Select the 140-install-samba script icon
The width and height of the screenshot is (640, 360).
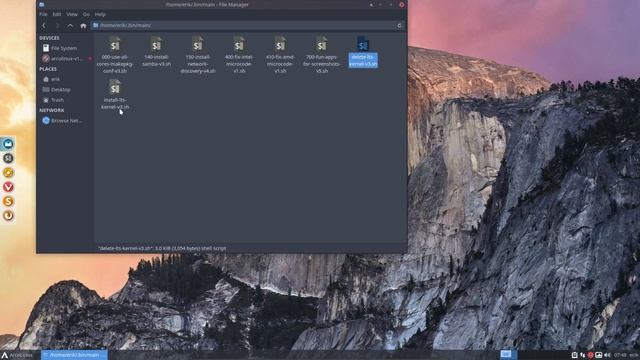pos(156,44)
